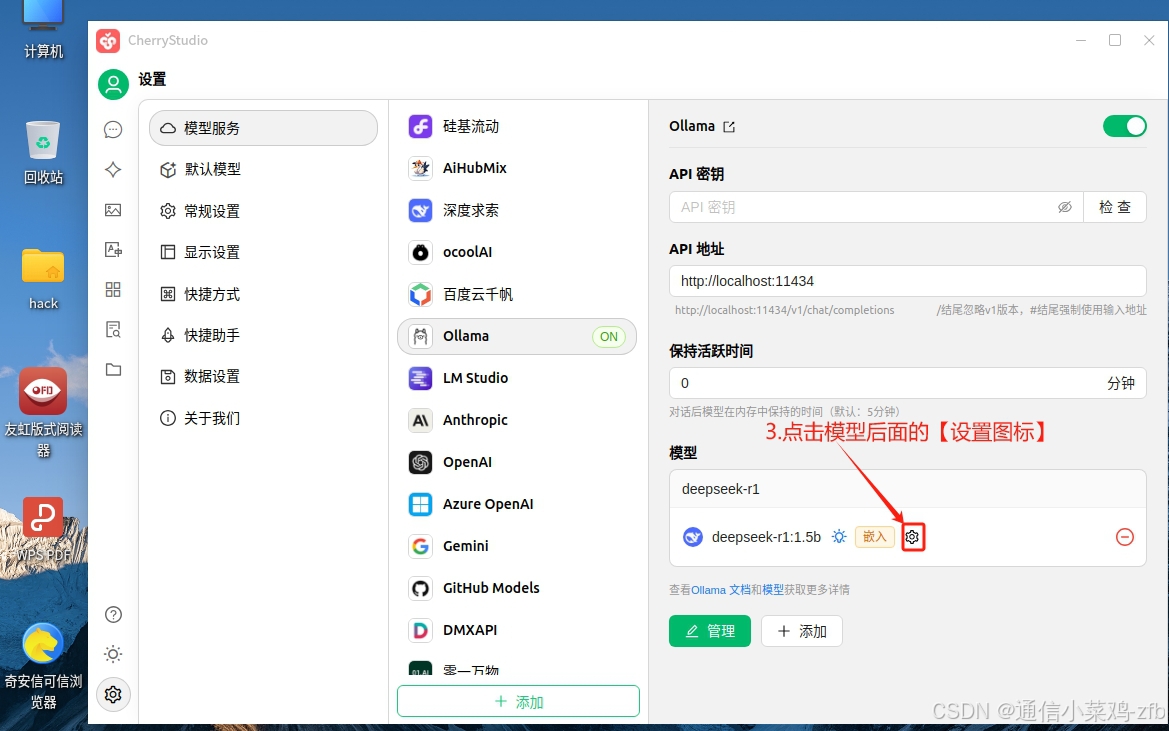Click the reasoning sun icon beside deepseek-r1:1.5b
The image size is (1169, 731).
pyautogui.click(x=839, y=537)
